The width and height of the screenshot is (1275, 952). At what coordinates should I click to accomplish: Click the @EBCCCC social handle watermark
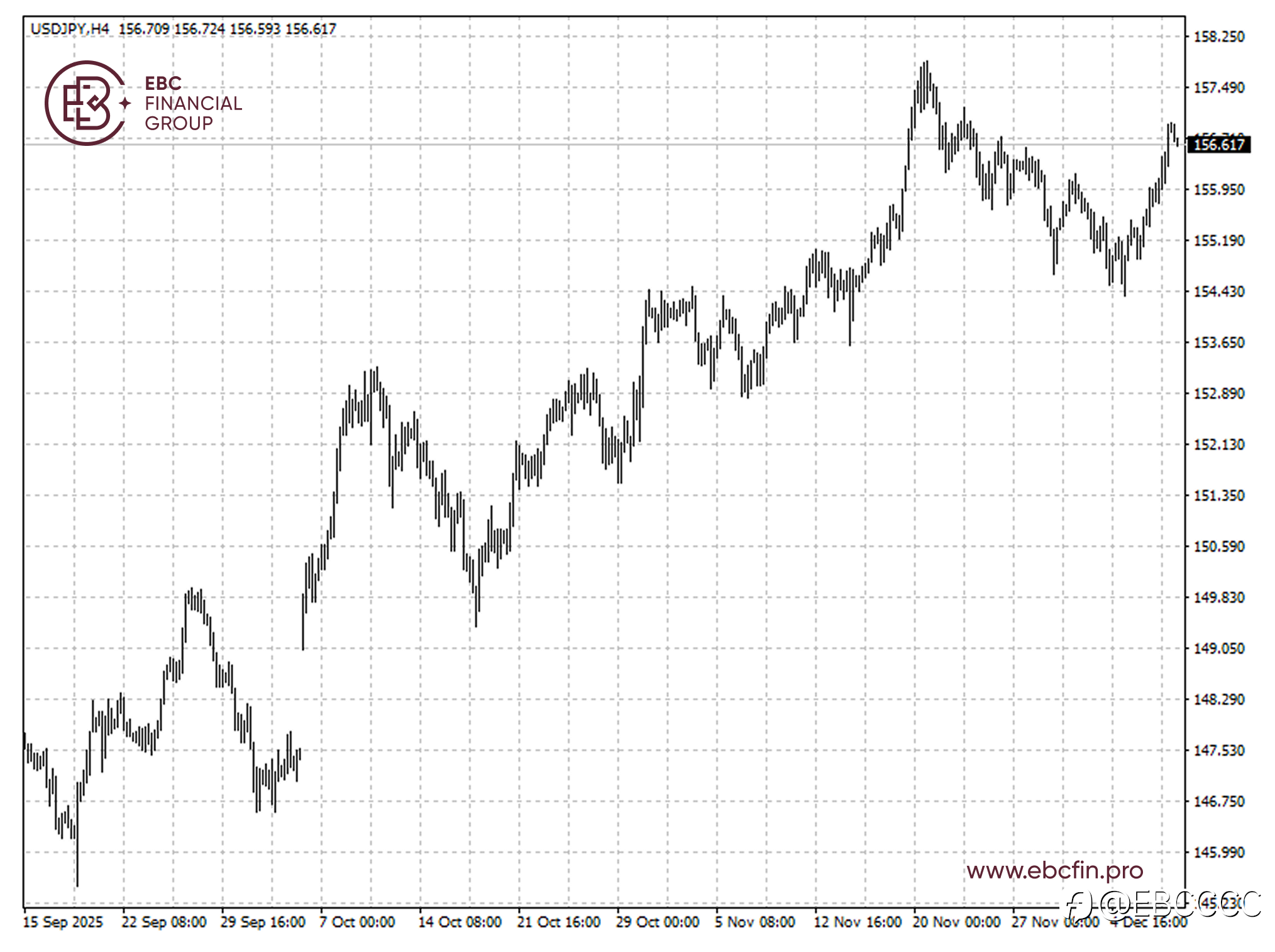(x=1178, y=904)
